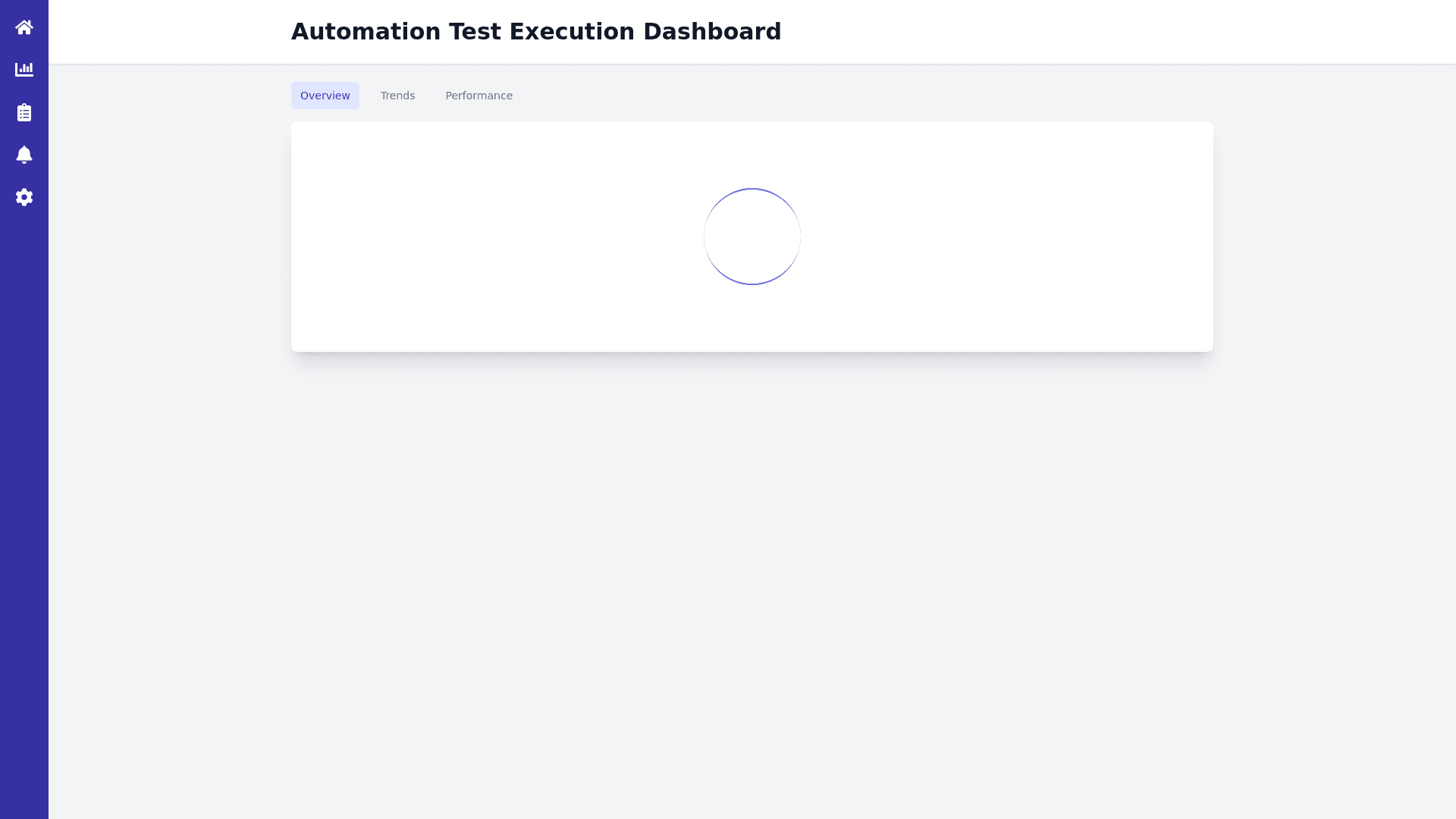Select the Overview tab
The width and height of the screenshot is (1456, 819).
(x=325, y=96)
